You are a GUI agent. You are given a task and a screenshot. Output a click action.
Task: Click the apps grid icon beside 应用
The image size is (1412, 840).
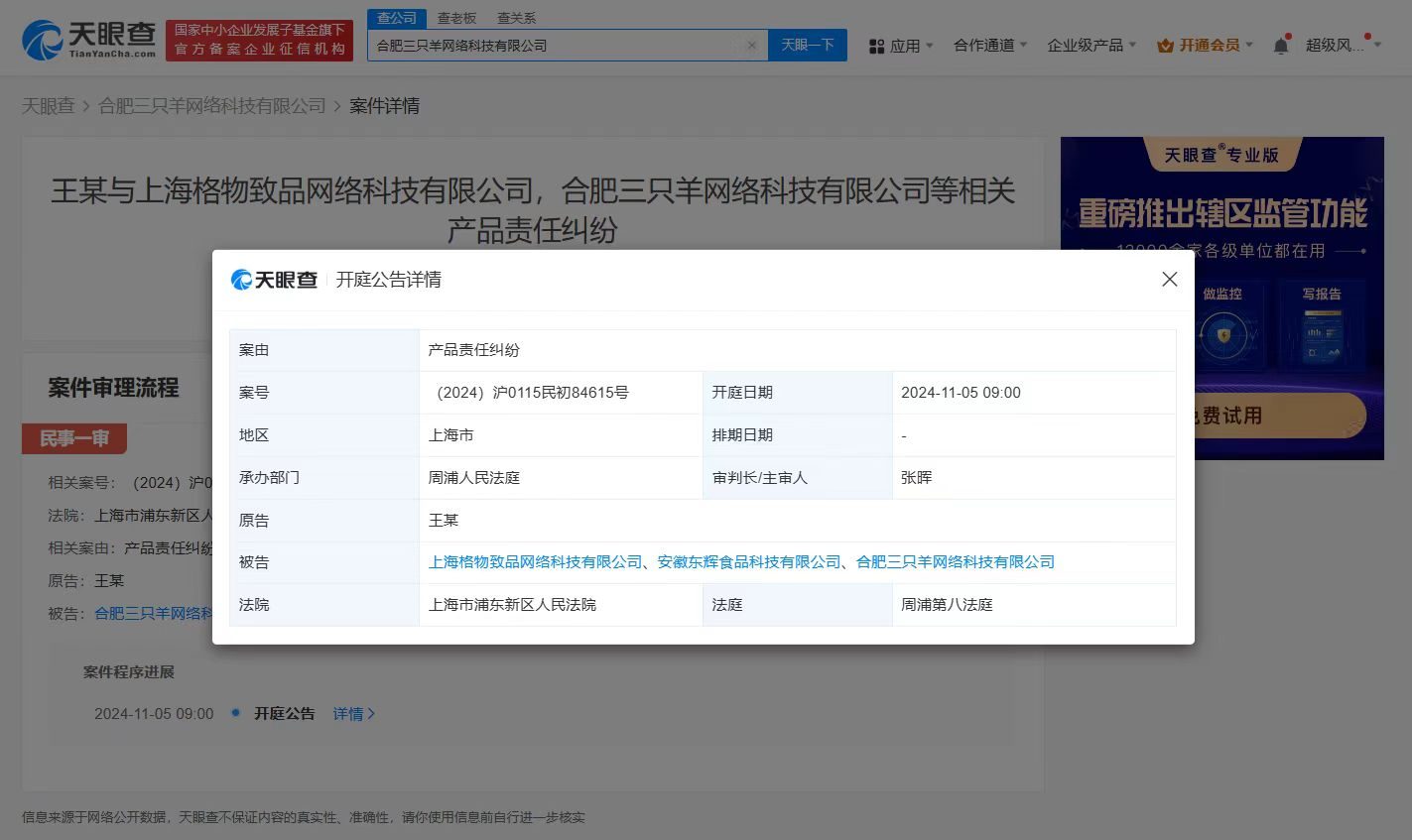pyautogui.click(x=877, y=45)
